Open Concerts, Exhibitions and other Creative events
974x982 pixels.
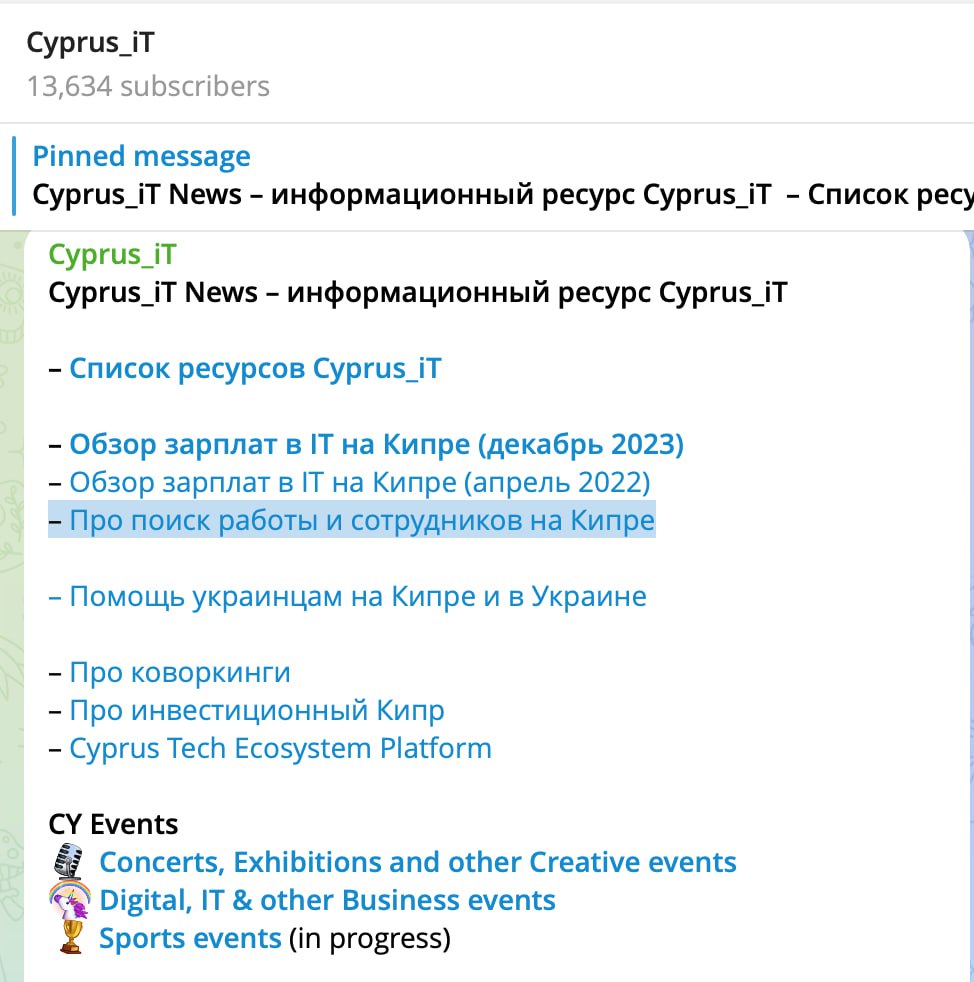(418, 862)
